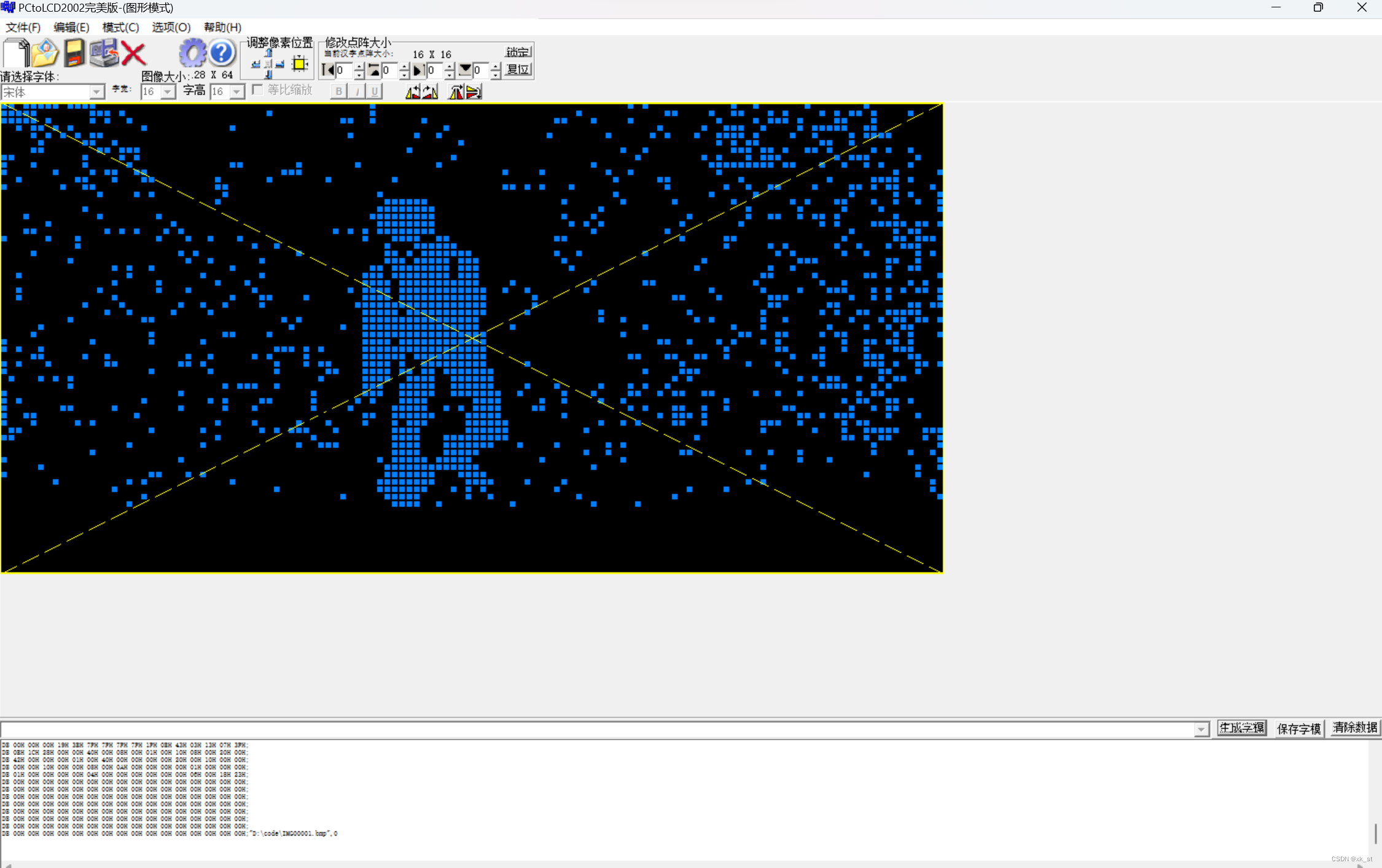Viewport: 1382px width, 868px height.
Task: Click the final flip image icon
Action: (474, 92)
